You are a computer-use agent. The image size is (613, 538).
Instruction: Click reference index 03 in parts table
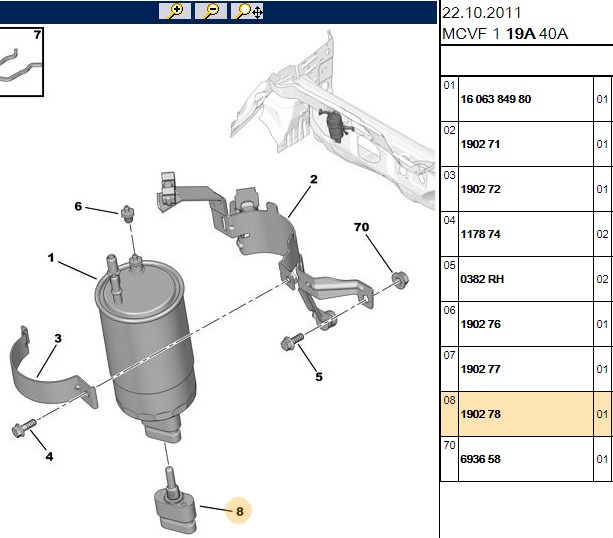tap(450, 175)
